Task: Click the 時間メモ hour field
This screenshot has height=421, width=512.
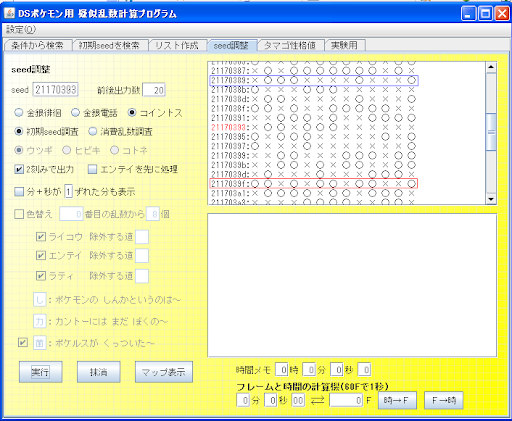Action: [282, 369]
